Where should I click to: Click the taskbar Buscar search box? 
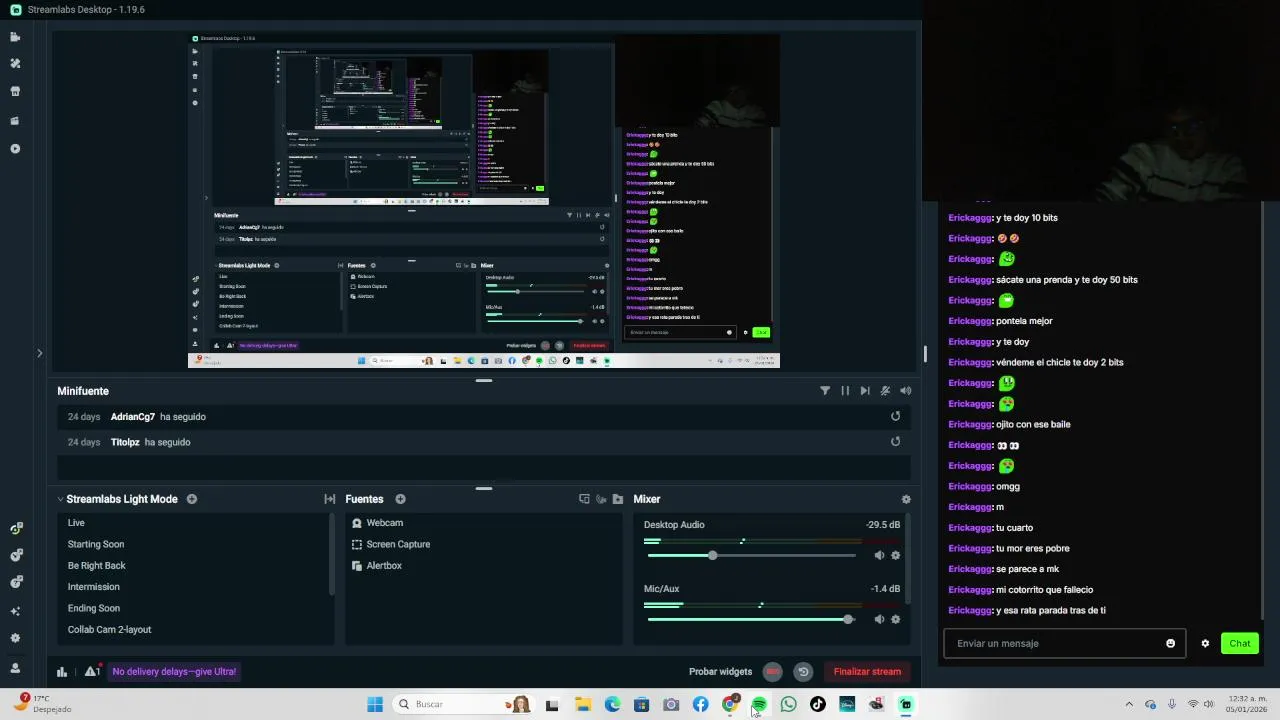coord(462,704)
